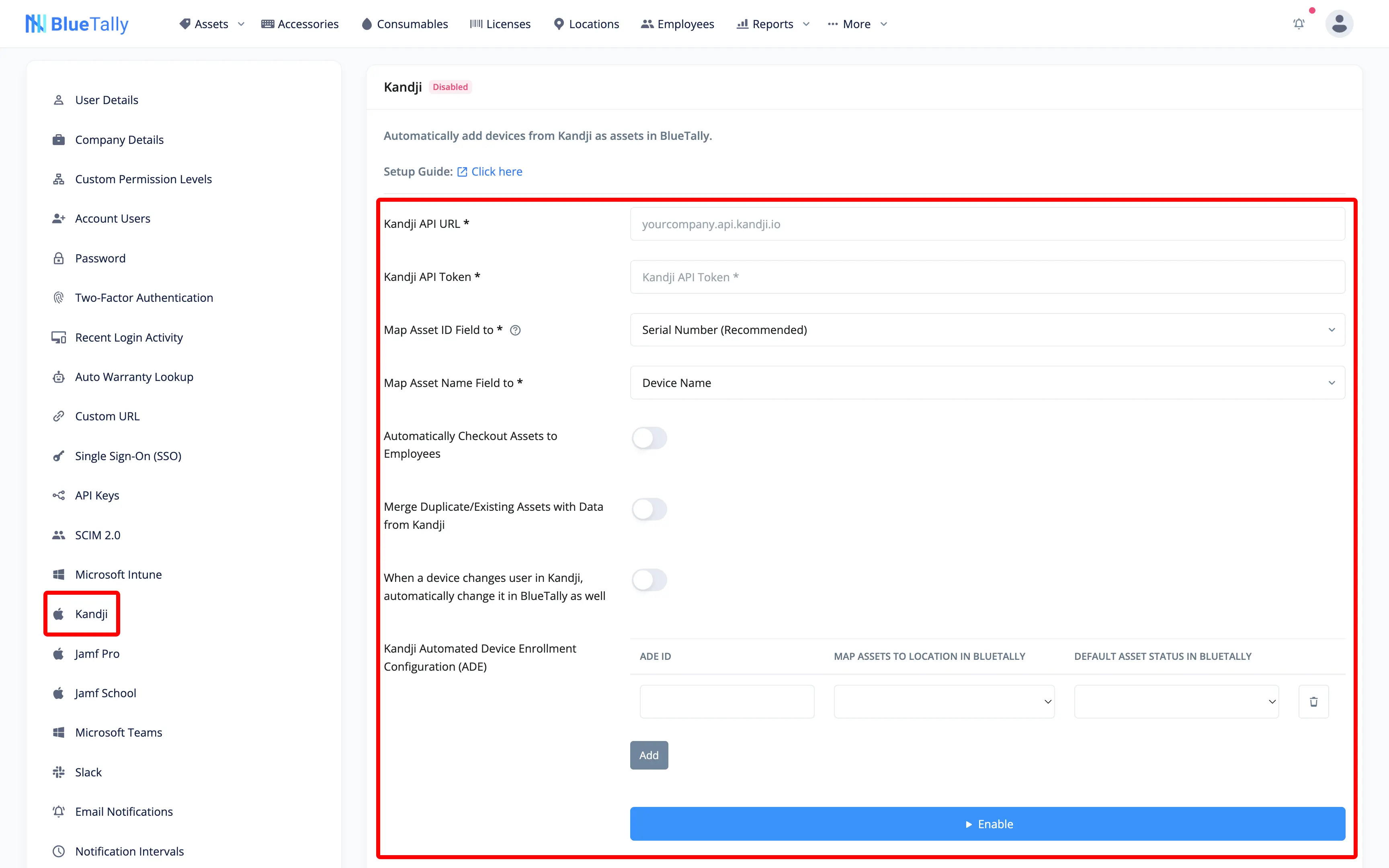
Task: Click the Custom URL link icon
Action: pyautogui.click(x=59, y=416)
